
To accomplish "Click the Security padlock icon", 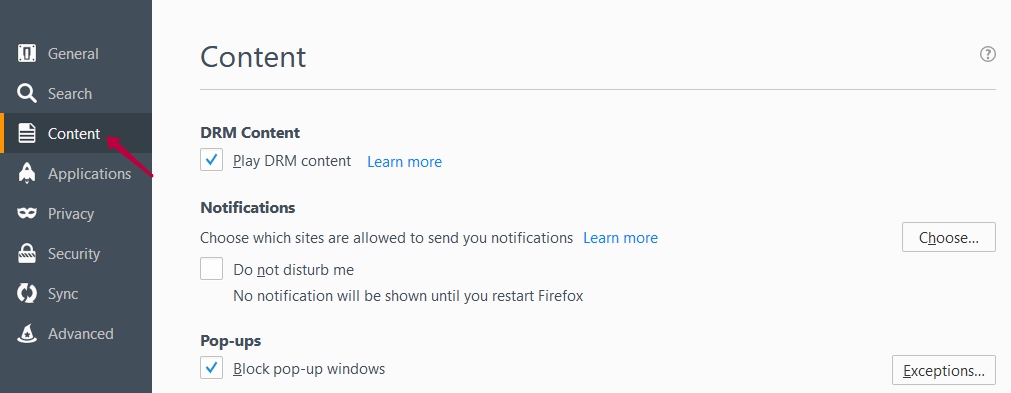I will click(x=26, y=253).
